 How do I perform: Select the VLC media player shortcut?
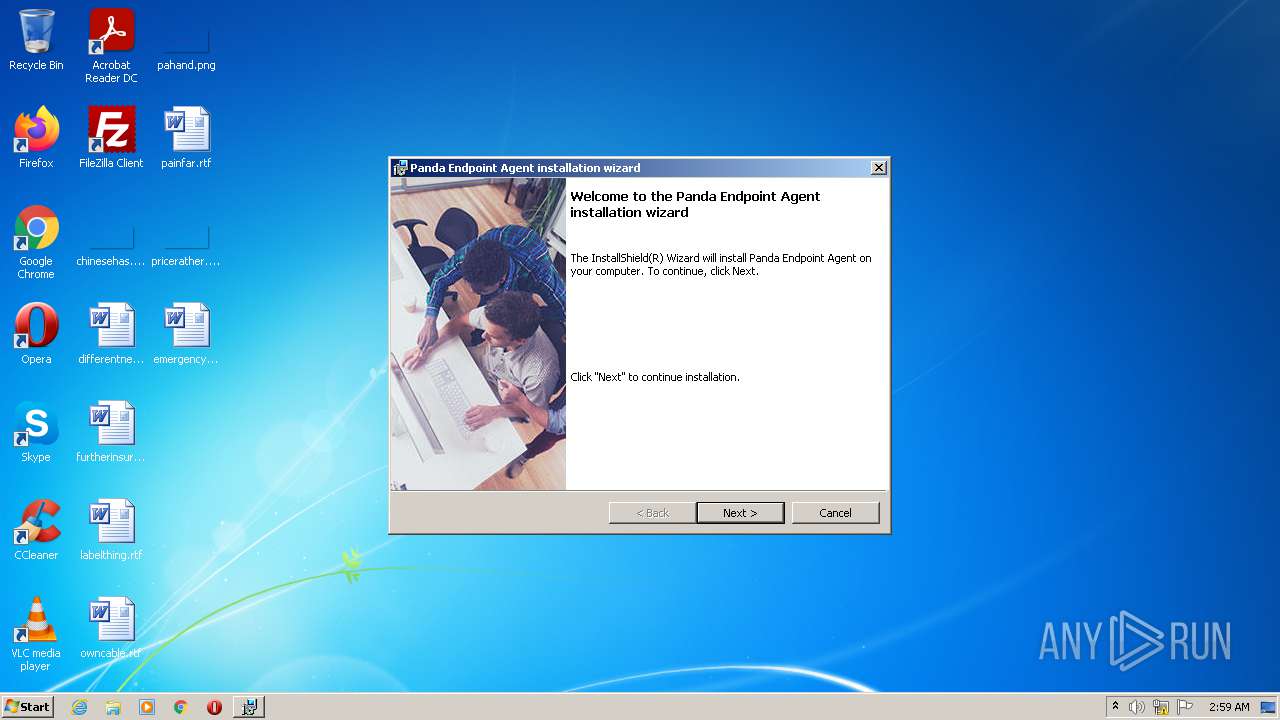36,634
